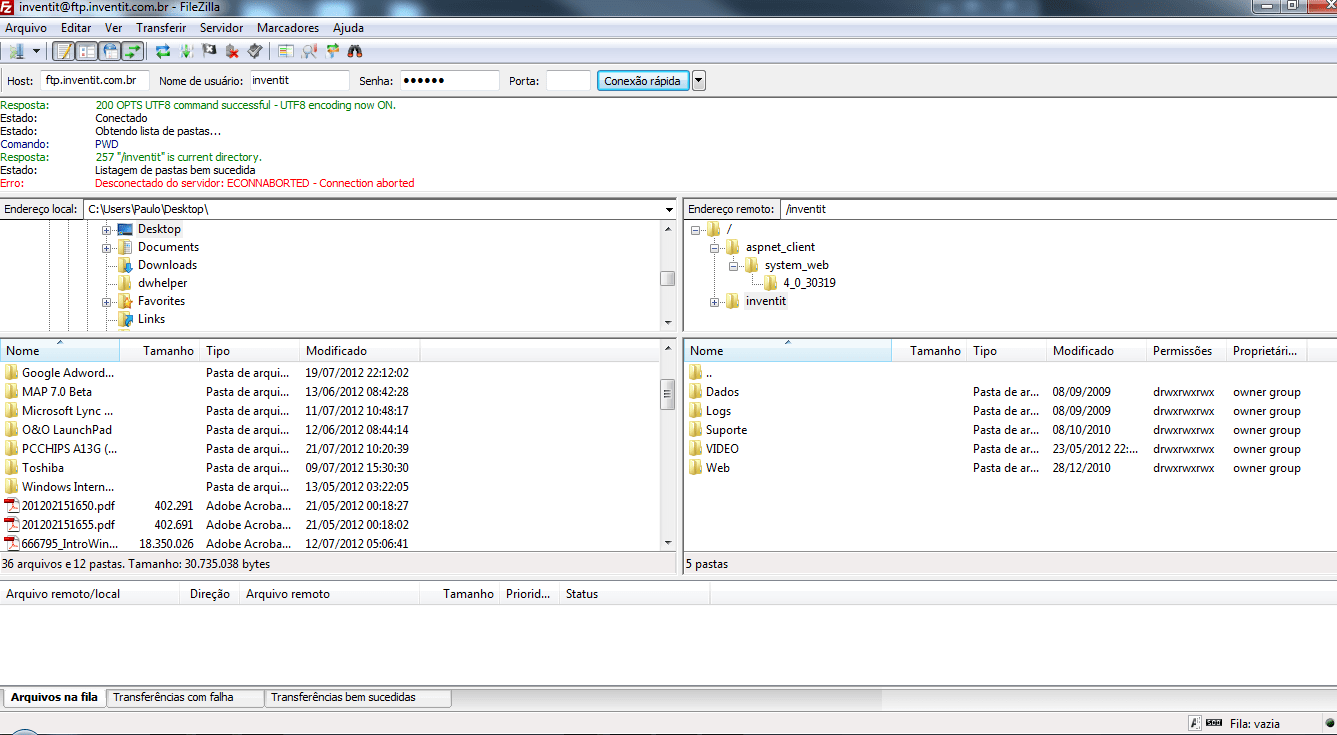Toggle the message log display

(x=63, y=51)
